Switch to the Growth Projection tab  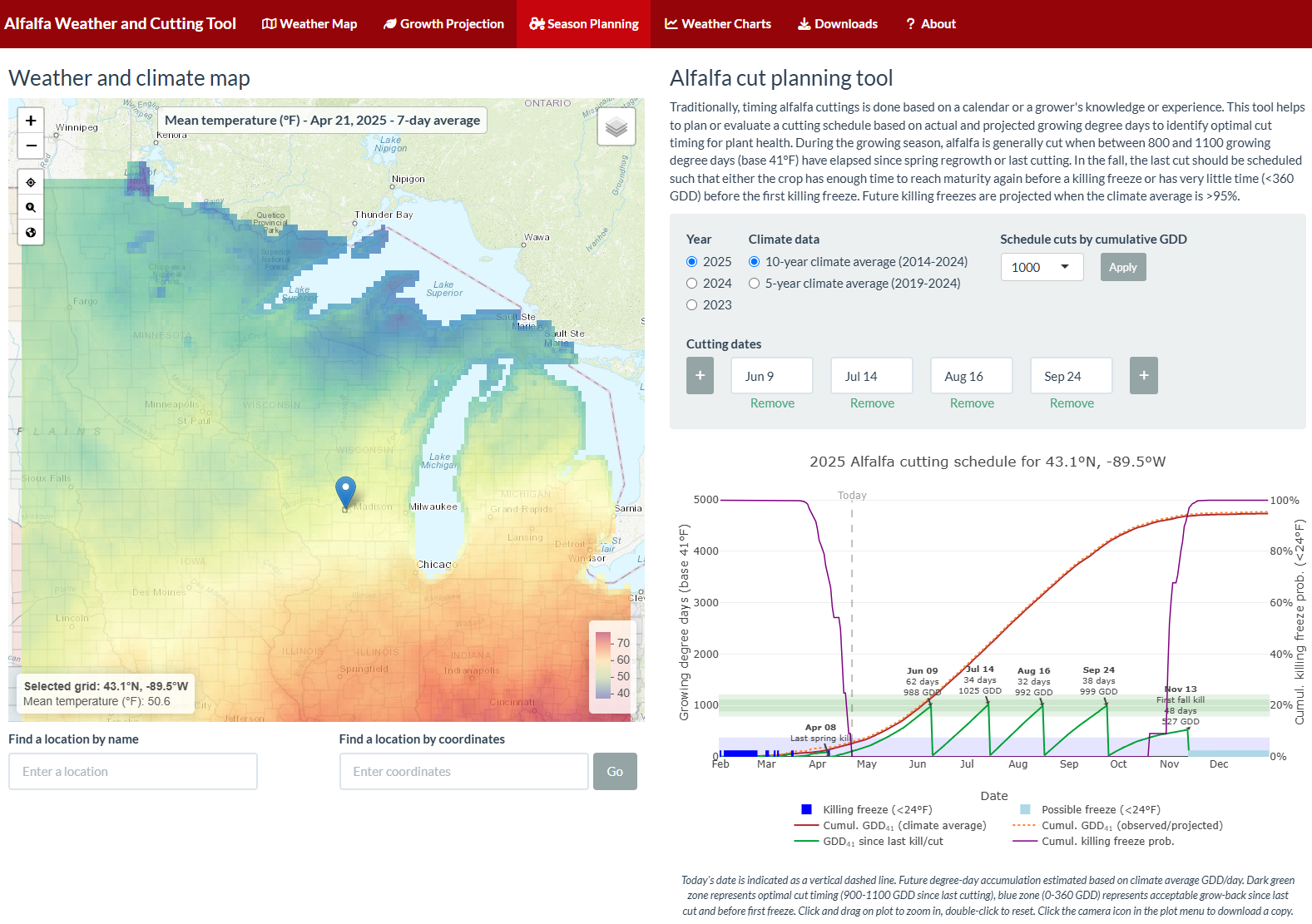[x=443, y=24]
